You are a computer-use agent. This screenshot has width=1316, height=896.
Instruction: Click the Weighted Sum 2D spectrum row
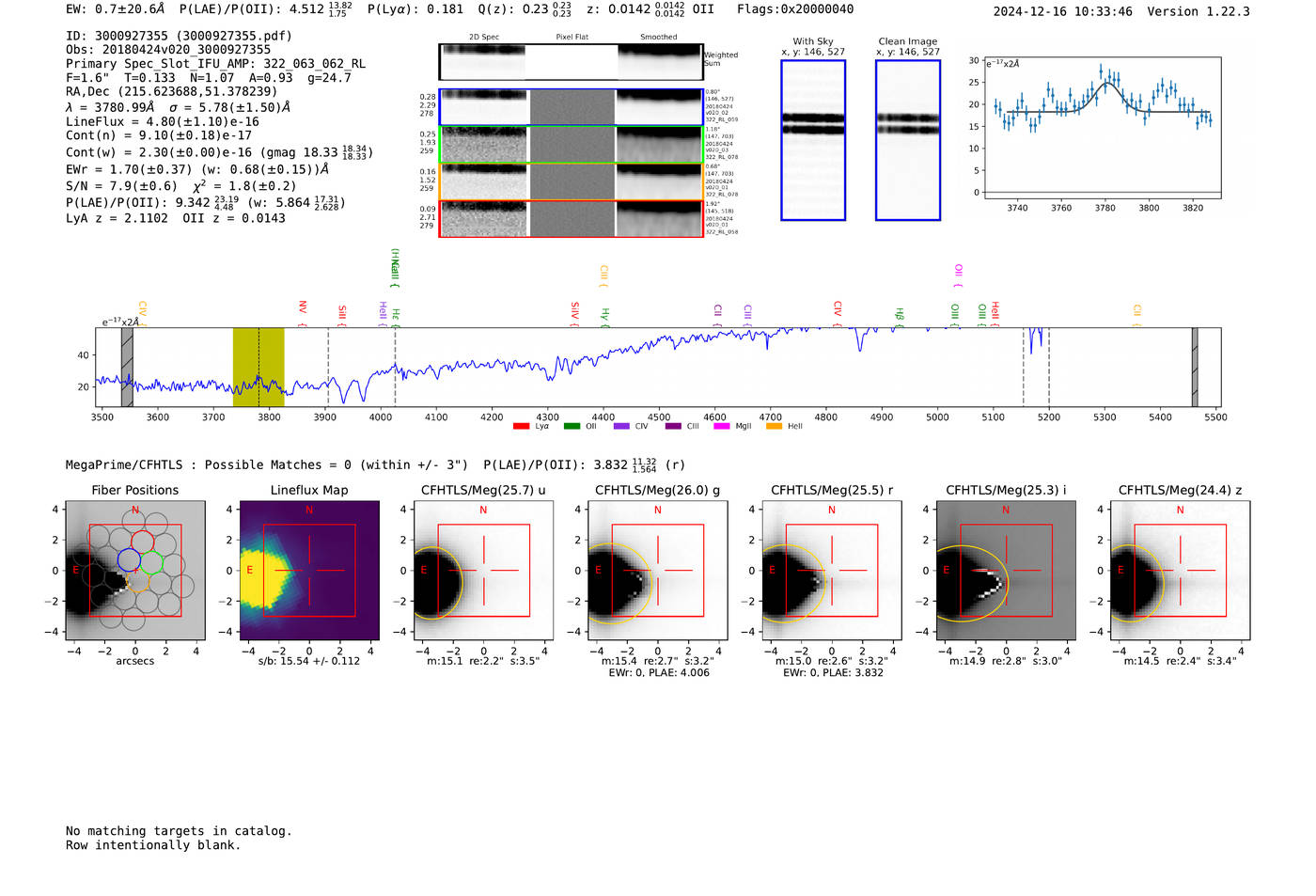(571, 62)
